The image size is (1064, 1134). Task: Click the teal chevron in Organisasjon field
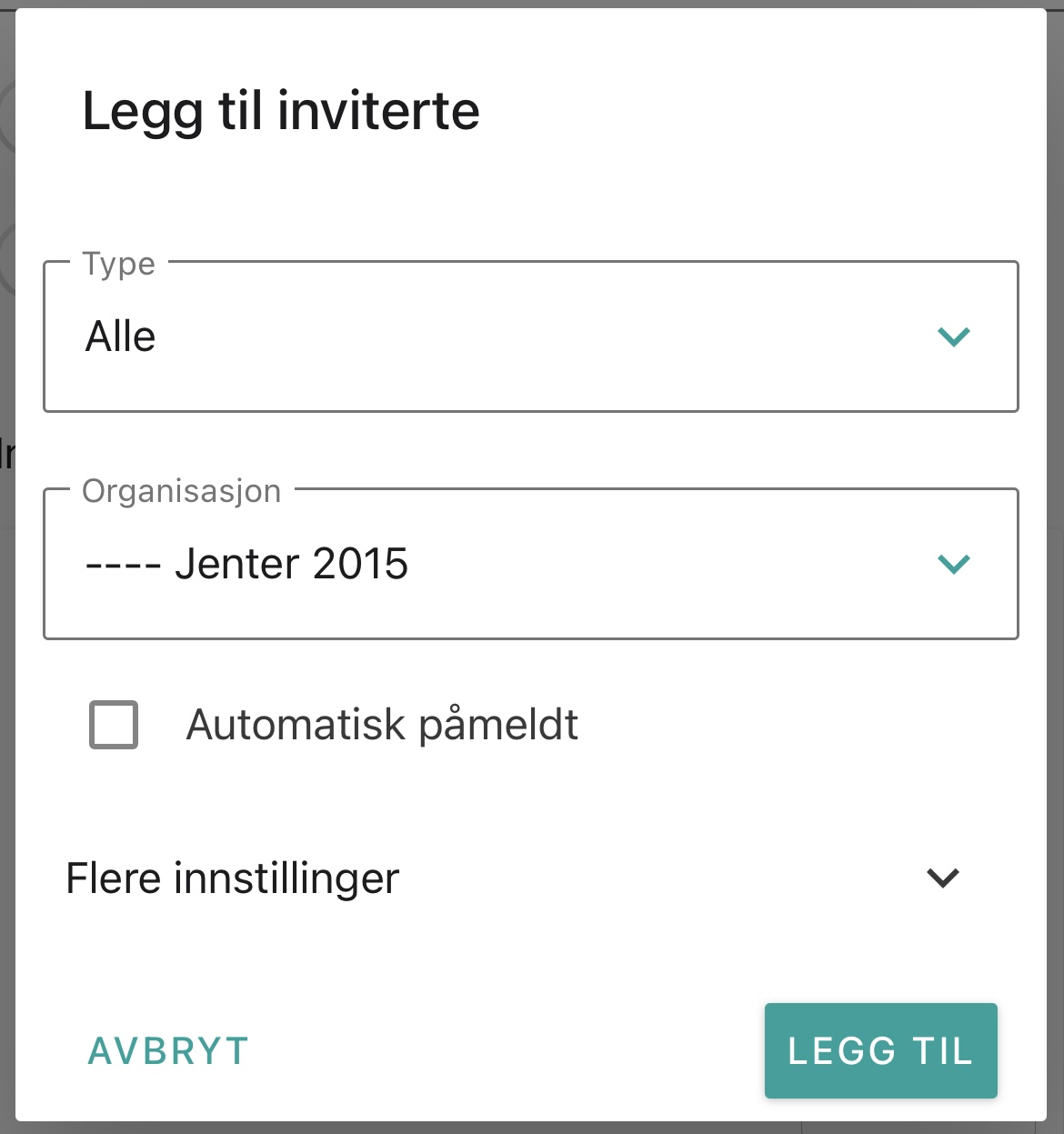tap(954, 565)
